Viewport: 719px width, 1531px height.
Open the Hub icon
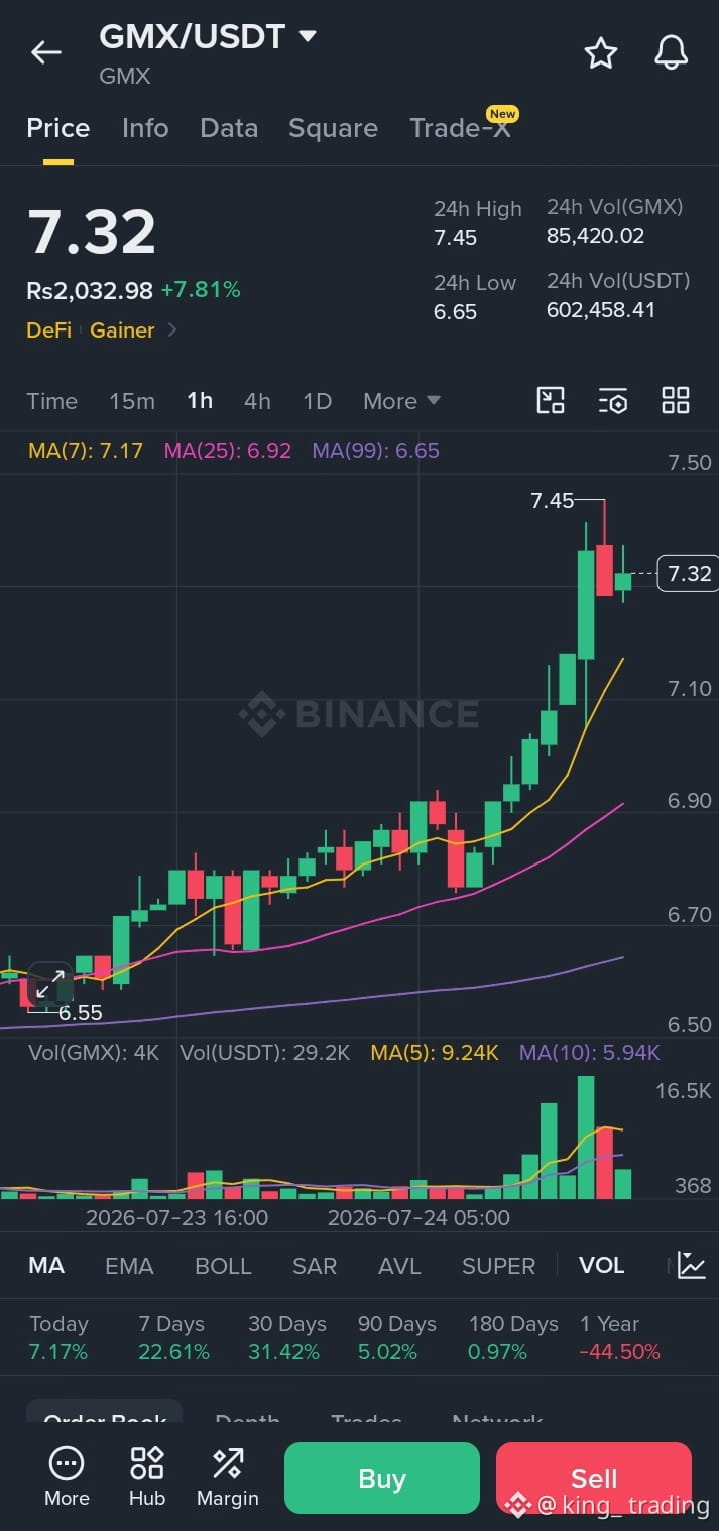[146, 1464]
